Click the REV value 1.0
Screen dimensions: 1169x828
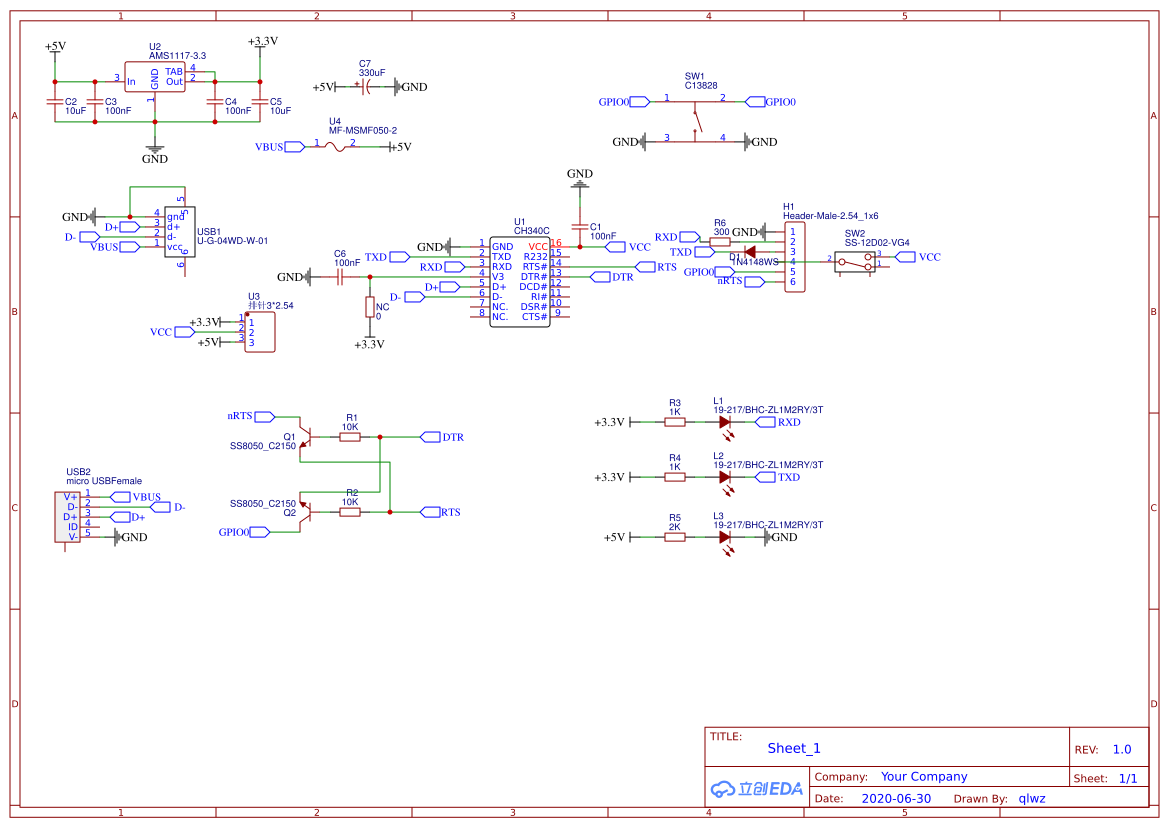coord(1122,750)
